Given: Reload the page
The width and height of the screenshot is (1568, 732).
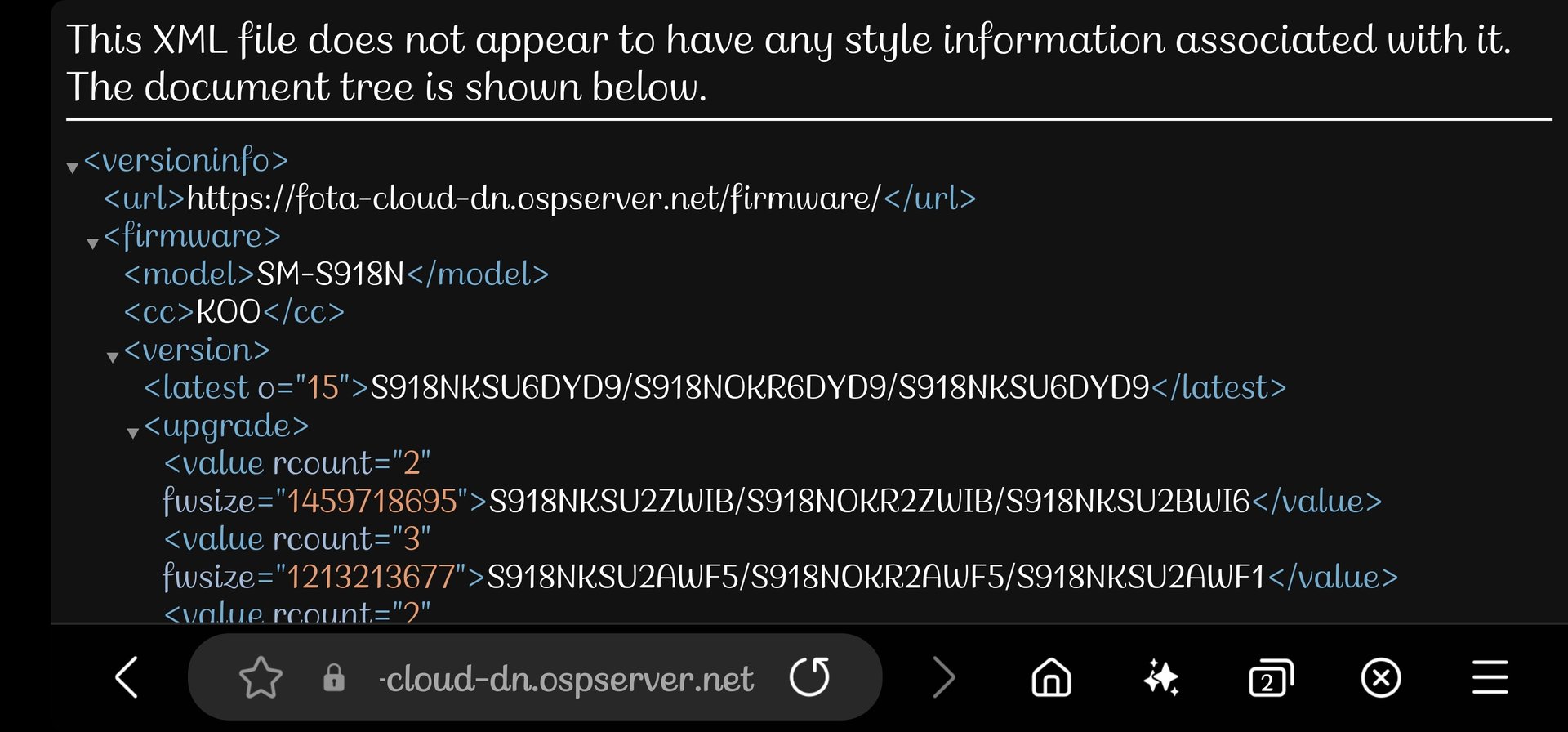Looking at the screenshot, I should 809,677.
